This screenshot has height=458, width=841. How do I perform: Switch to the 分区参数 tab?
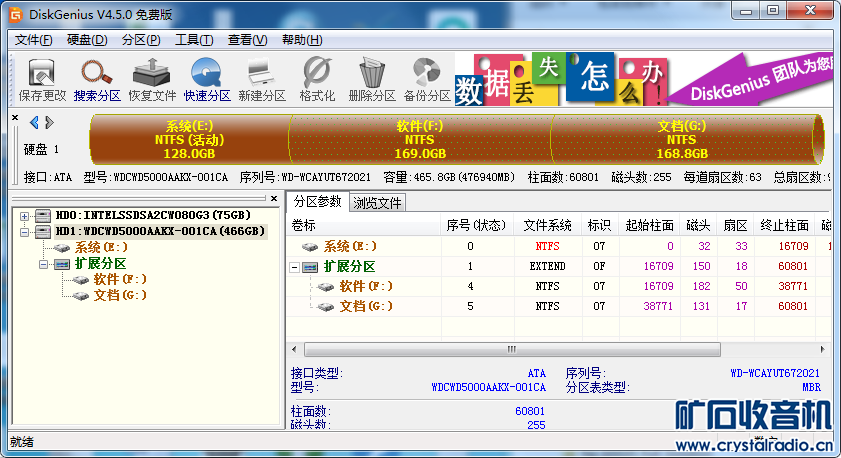click(318, 202)
